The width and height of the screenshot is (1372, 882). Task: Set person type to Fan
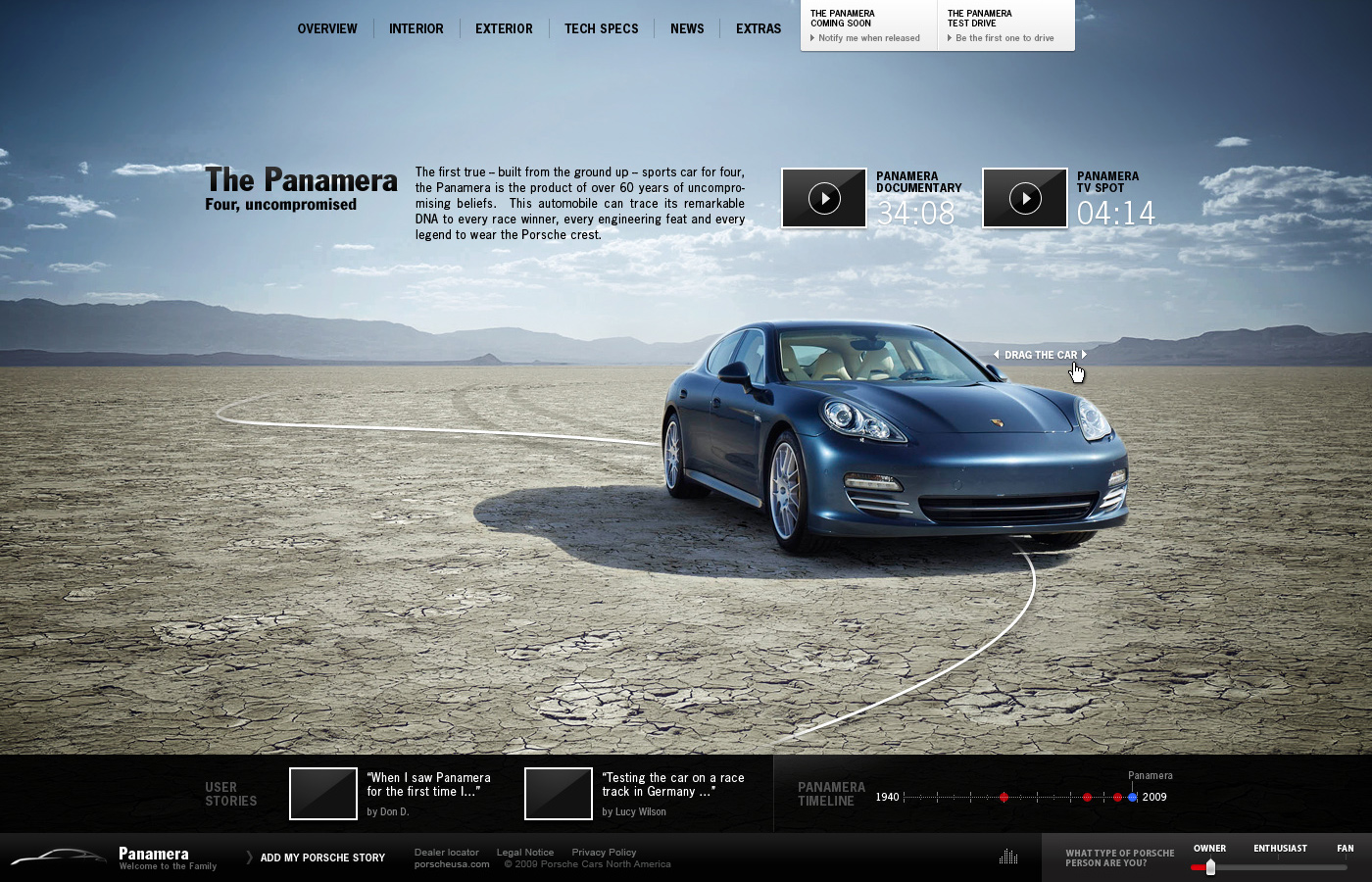[1346, 849]
